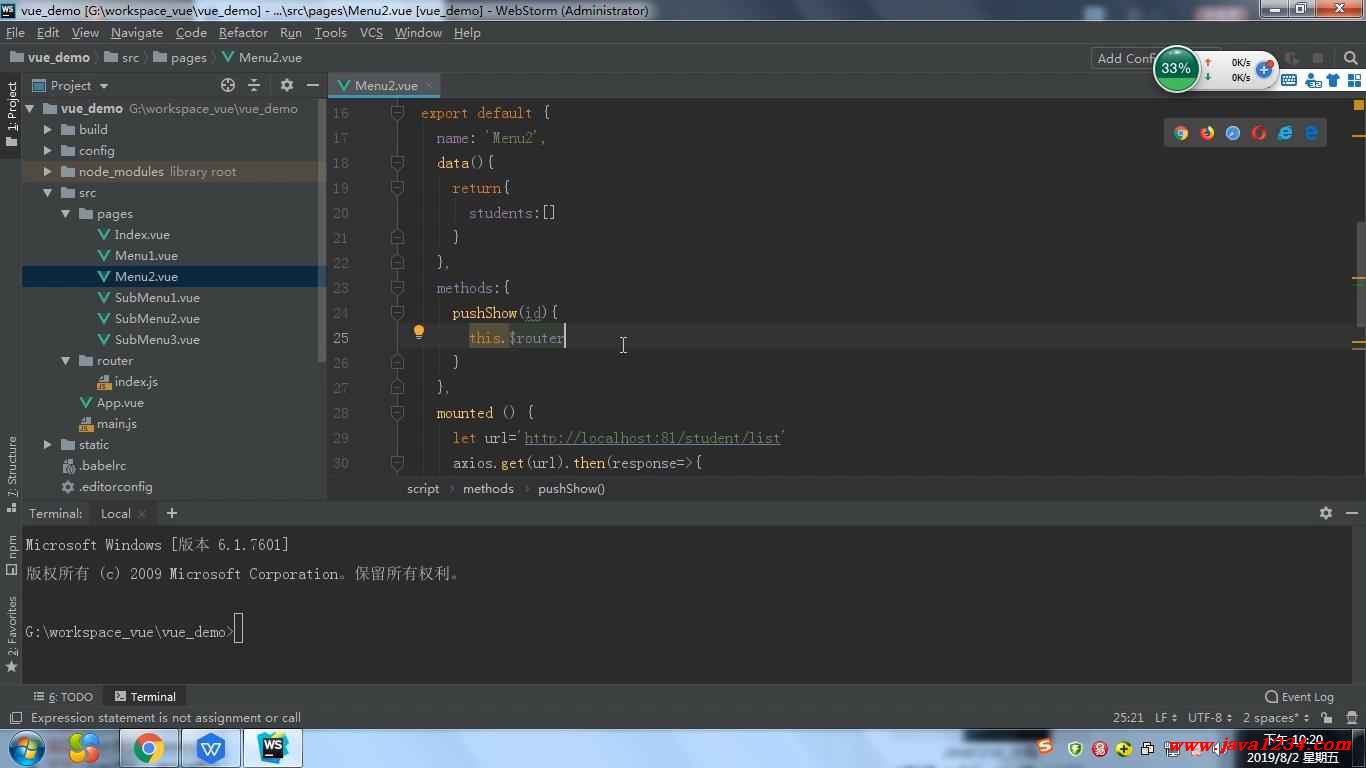Open the Terminal tool window button
Image resolution: width=1366 pixels, height=768 pixels.
point(145,697)
